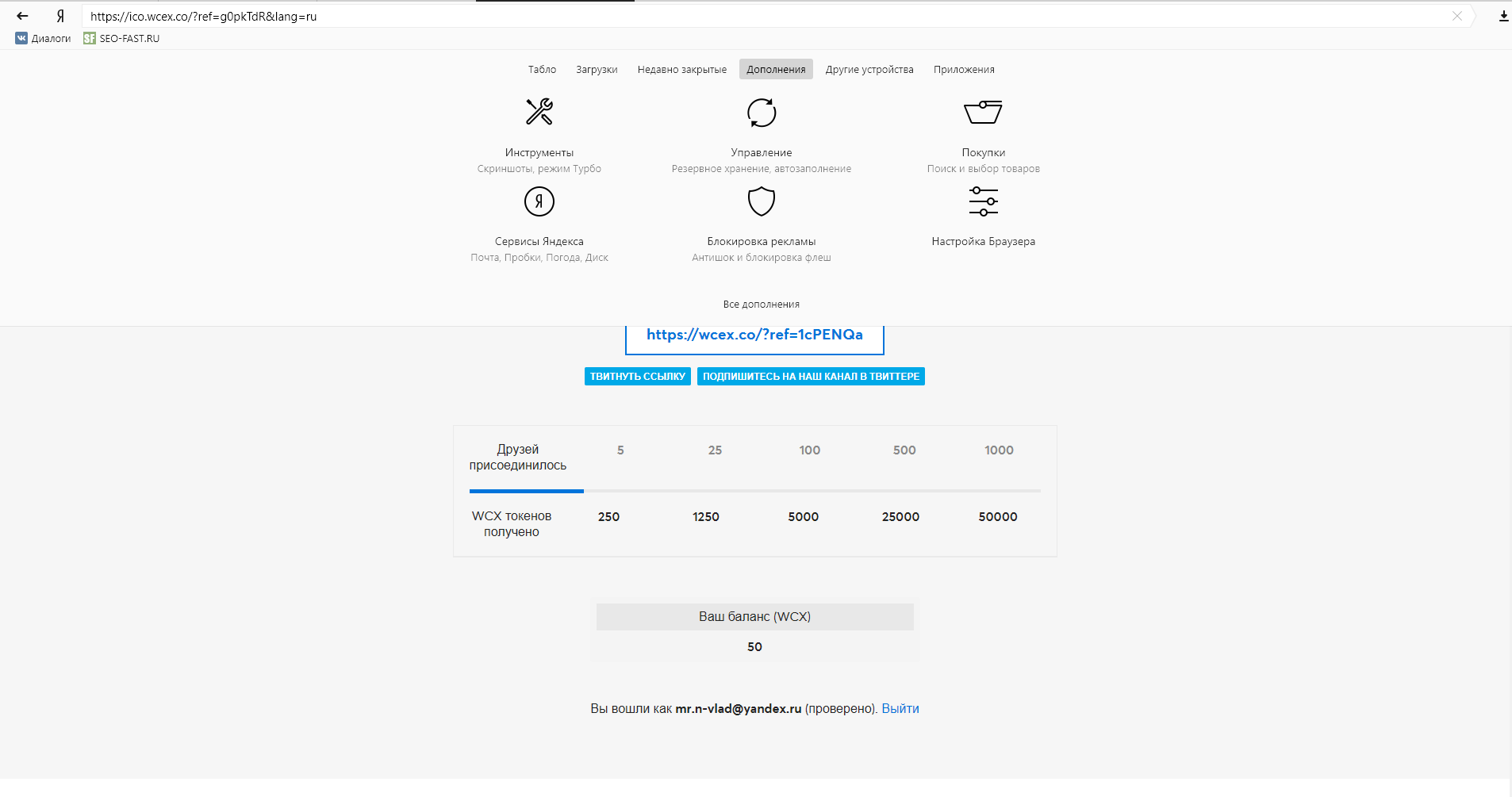1512x797 pixels.
Task: Click the 5000 tokens value
Action: pyautogui.click(x=804, y=517)
